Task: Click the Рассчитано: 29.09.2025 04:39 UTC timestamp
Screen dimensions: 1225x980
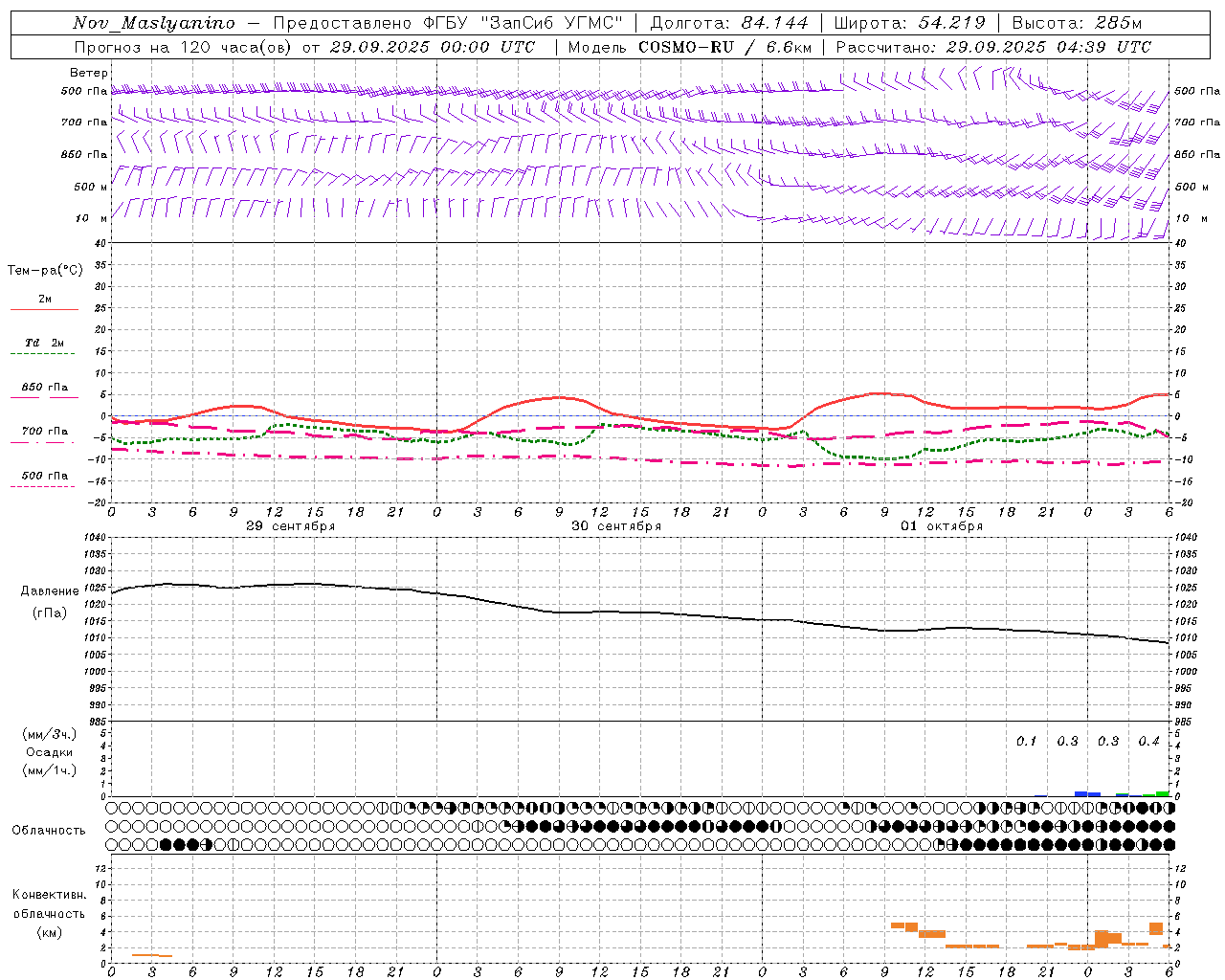Action: pos(993,47)
